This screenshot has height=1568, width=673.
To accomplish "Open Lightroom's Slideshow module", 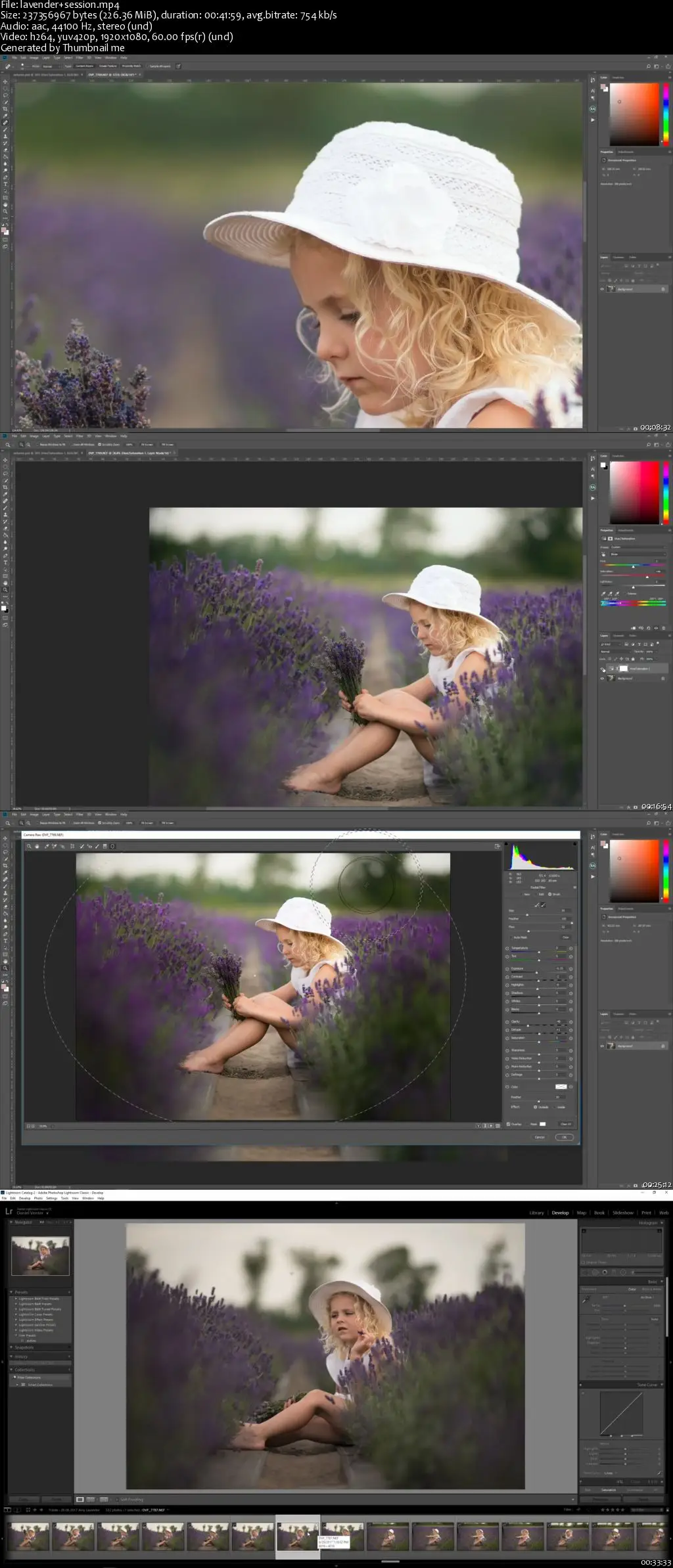I will 623,1213.
